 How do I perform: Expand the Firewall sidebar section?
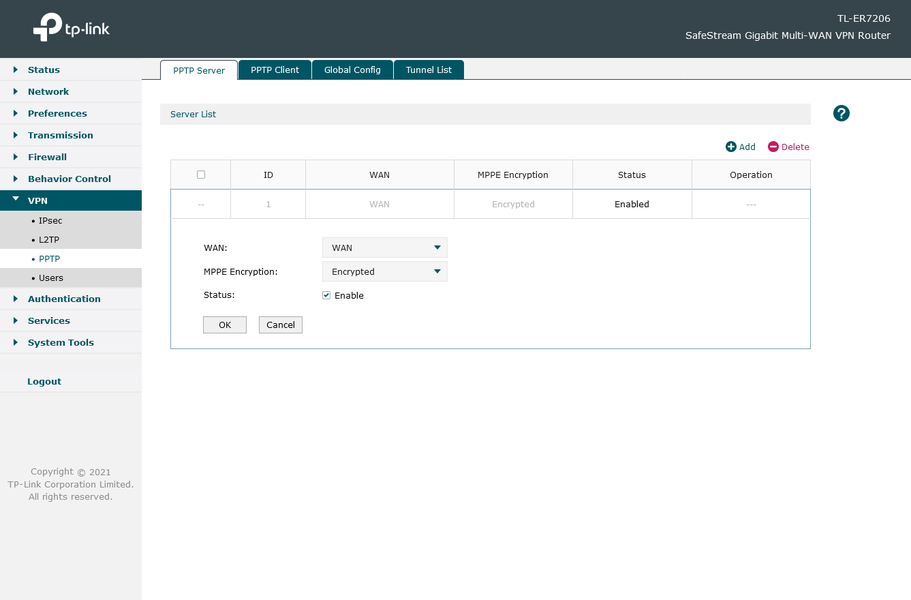click(71, 157)
